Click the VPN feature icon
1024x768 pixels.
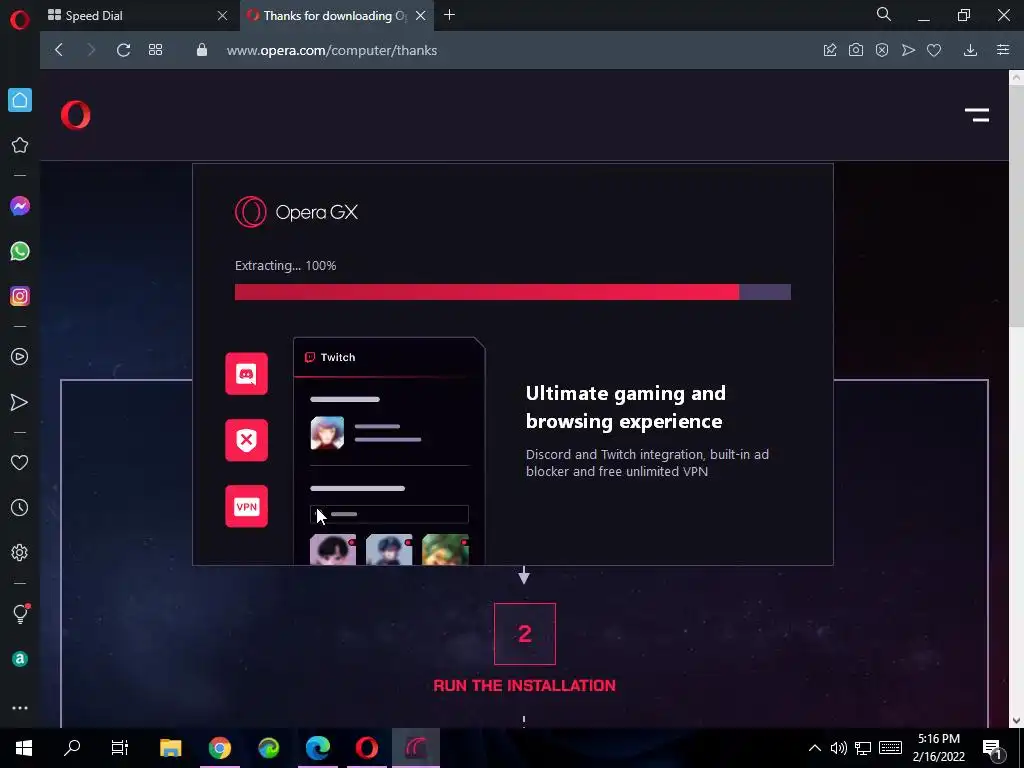click(246, 506)
